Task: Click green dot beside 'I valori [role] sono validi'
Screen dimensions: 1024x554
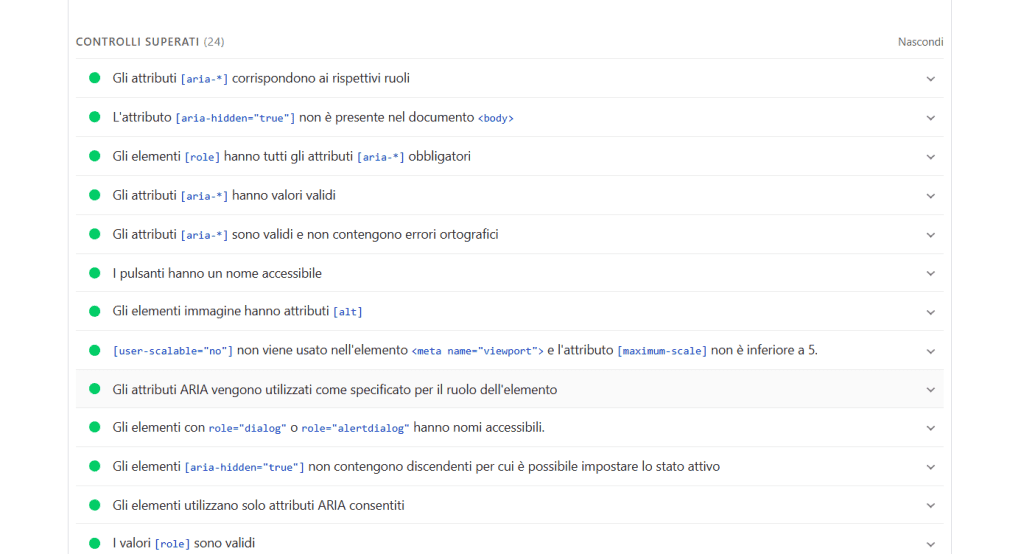Action: pos(95,543)
